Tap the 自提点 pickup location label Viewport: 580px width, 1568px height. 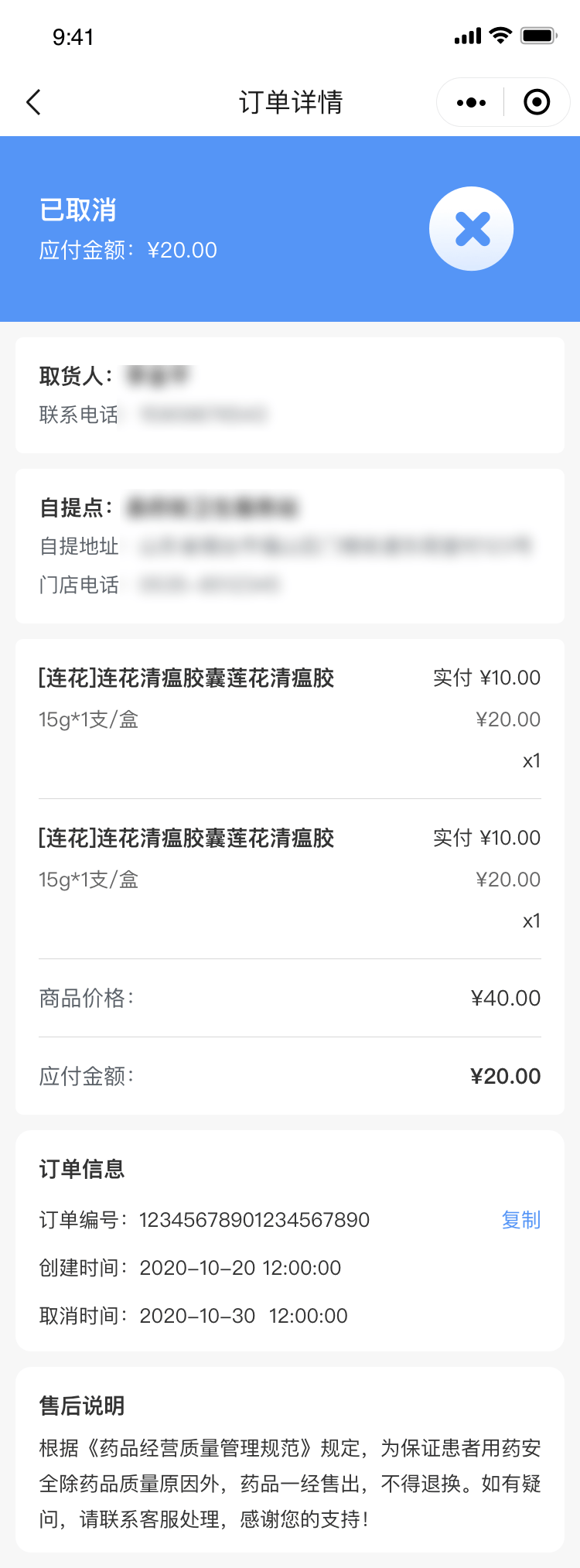[76, 507]
